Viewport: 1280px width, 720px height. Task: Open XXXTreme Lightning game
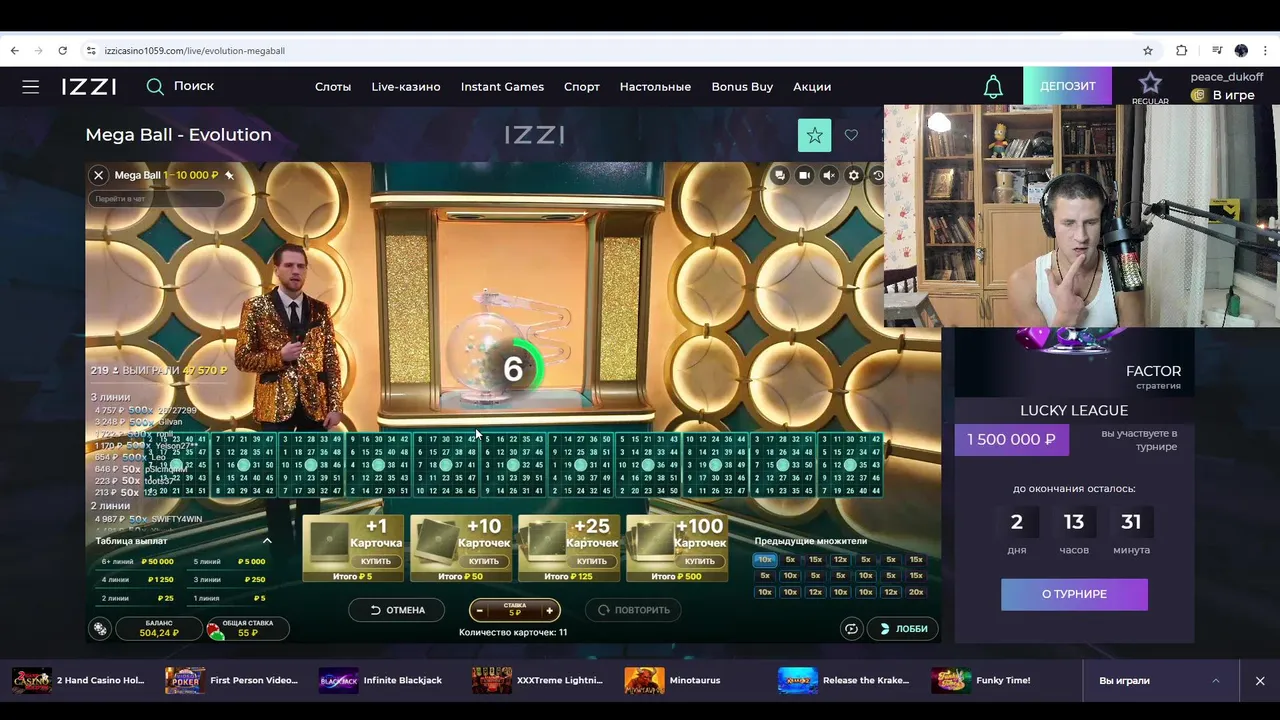538,680
